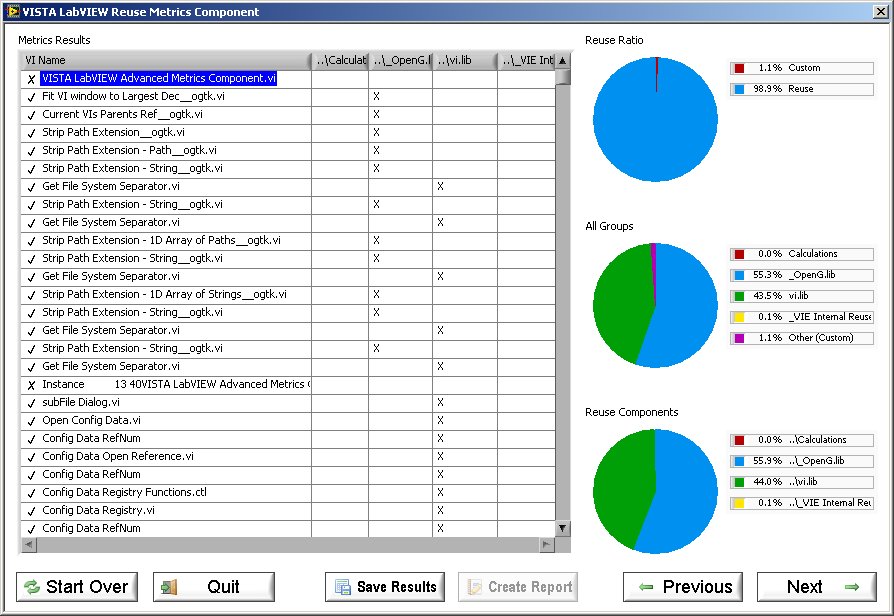The height and width of the screenshot is (616, 894).
Task: Select the 98.9% Reuse legend entry
Action: coord(802,90)
